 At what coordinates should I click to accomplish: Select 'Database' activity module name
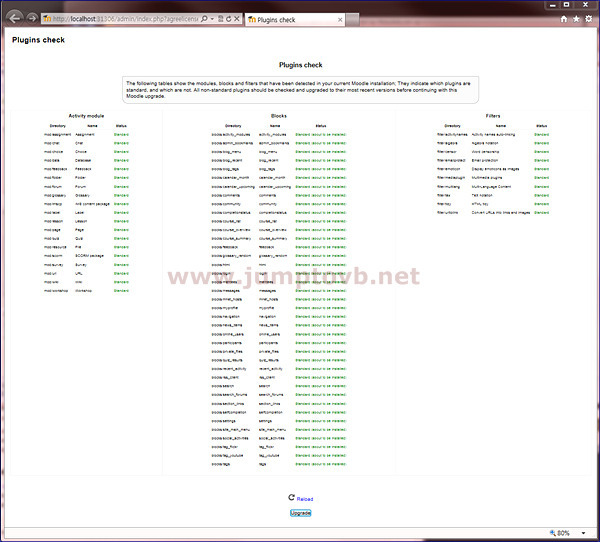point(83,160)
